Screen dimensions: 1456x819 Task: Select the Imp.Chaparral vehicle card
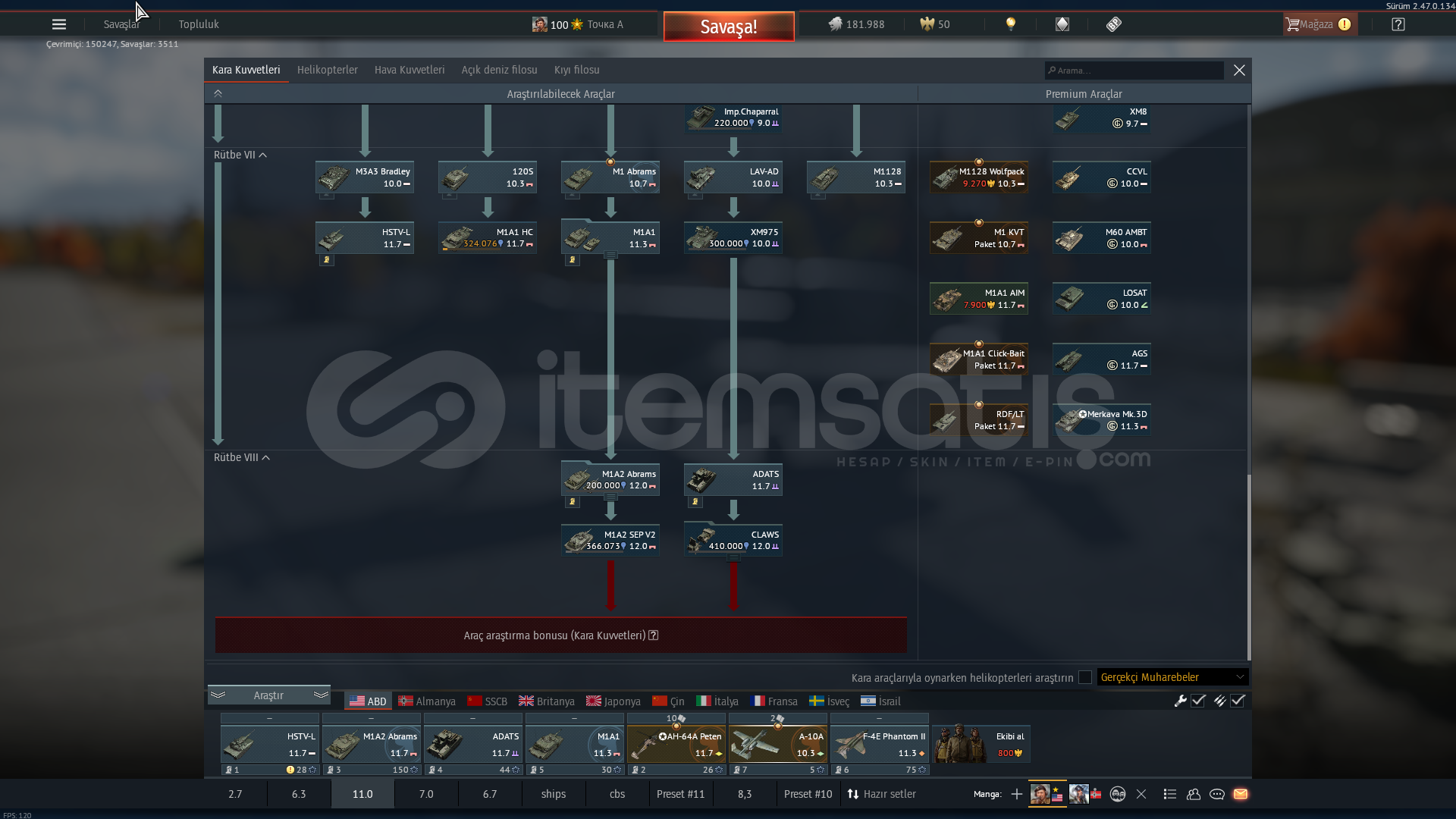(733, 118)
